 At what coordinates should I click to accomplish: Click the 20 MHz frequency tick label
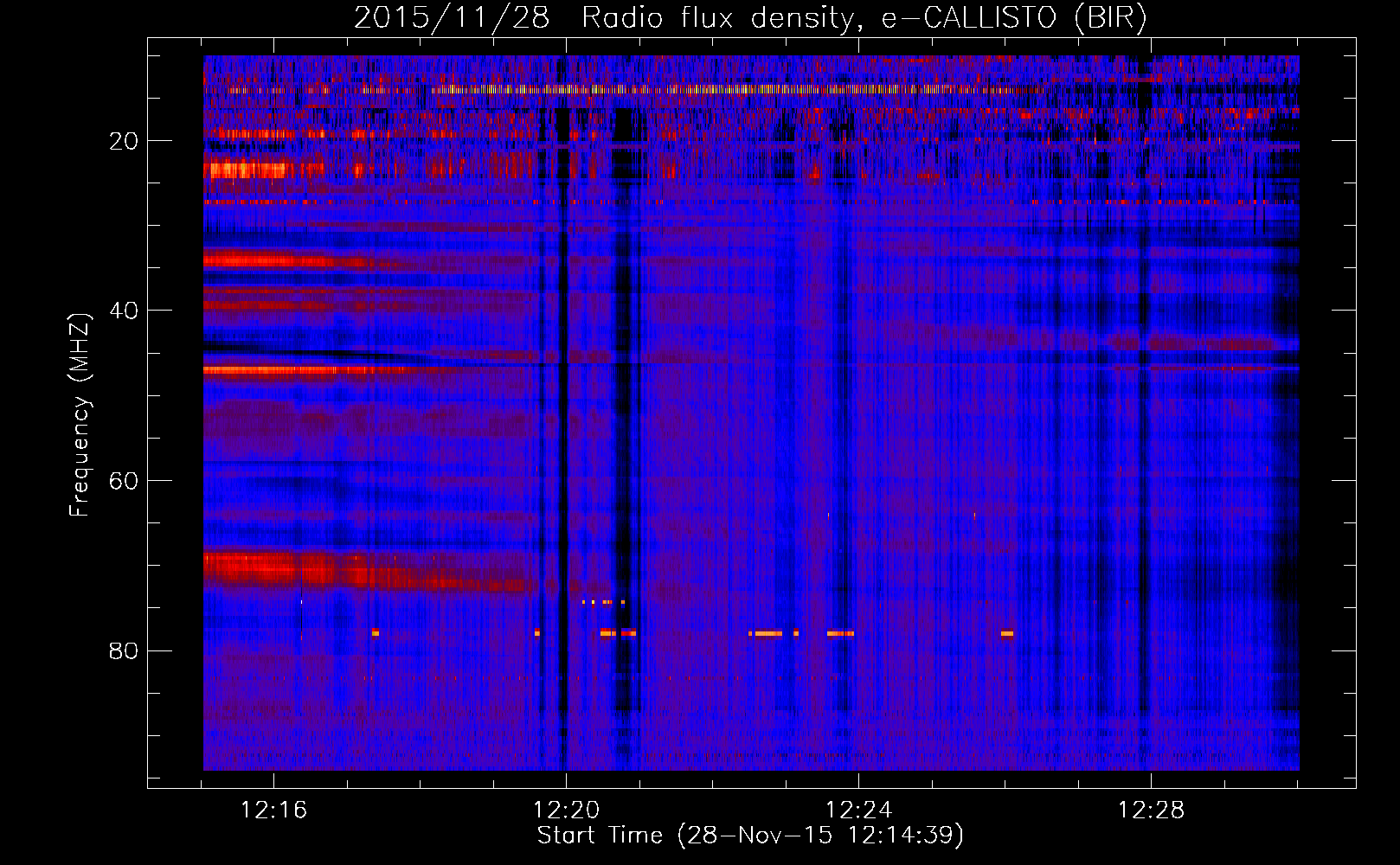point(124,141)
